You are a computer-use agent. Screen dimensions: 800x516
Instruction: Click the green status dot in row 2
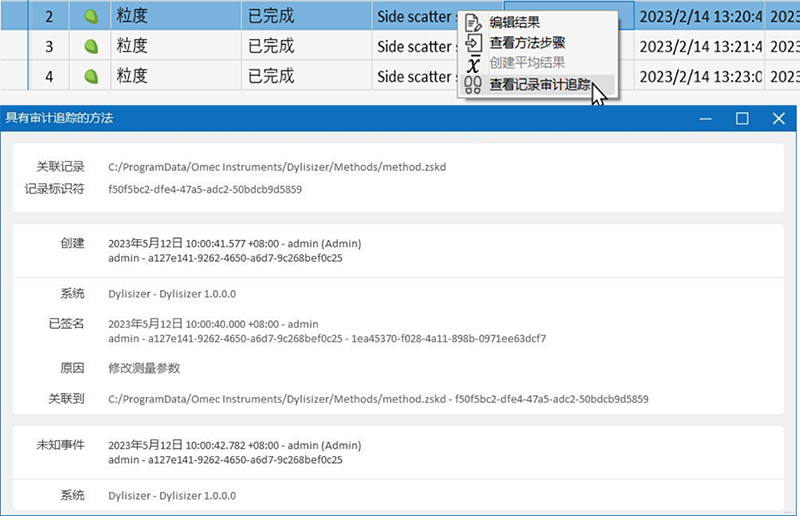(x=91, y=16)
